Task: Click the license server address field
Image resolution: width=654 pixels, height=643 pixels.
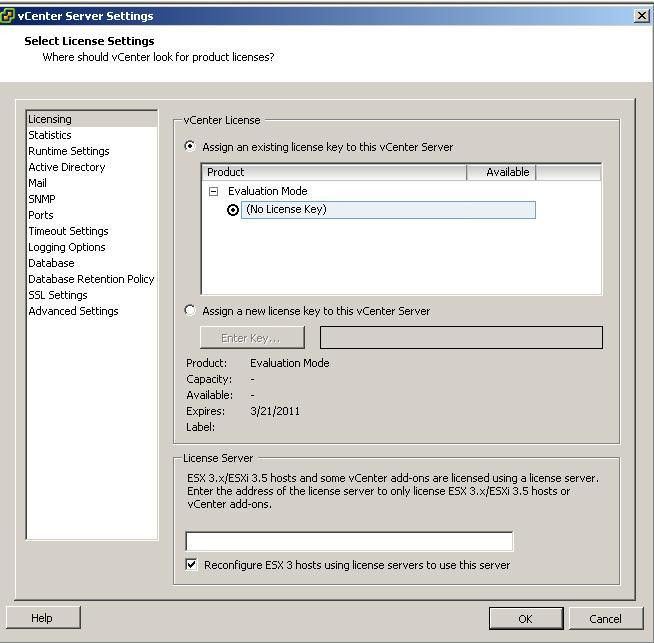Action: tap(349, 541)
